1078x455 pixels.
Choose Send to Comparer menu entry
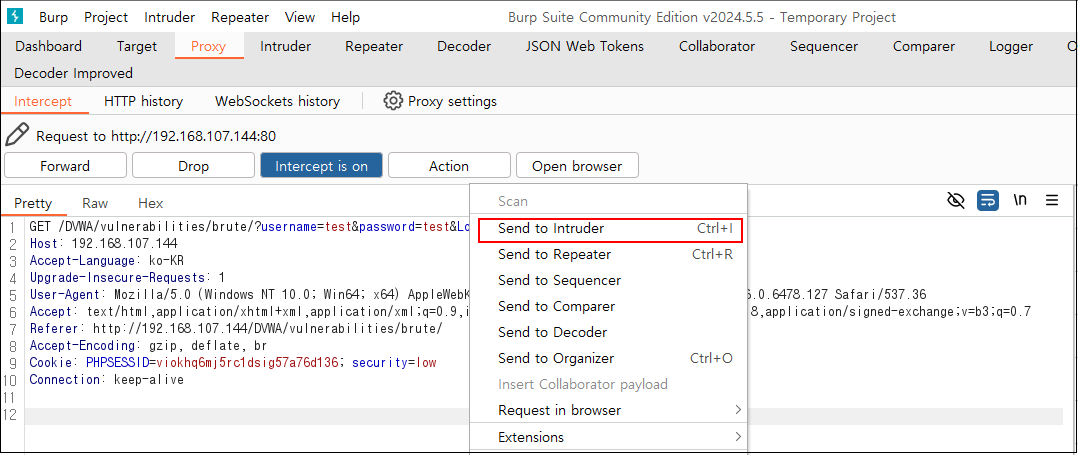[x=608, y=307]
